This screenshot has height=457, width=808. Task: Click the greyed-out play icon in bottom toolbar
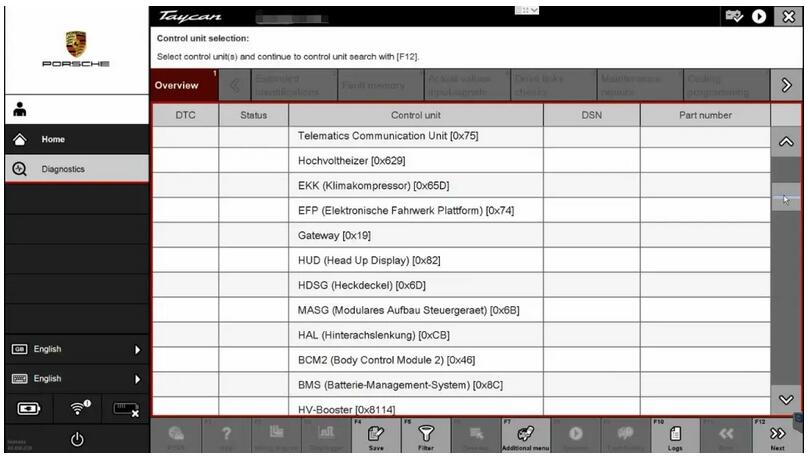[576, 436]
